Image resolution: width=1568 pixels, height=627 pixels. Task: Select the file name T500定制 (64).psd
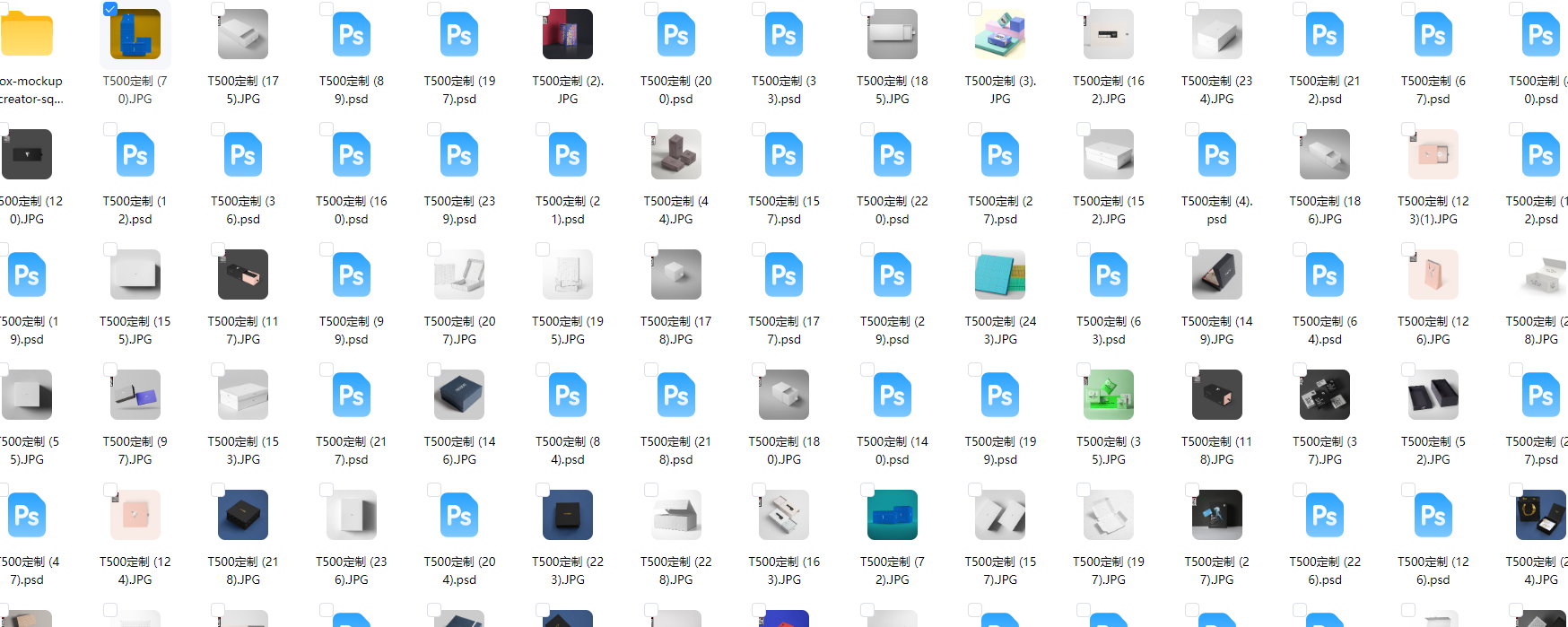1325,330
